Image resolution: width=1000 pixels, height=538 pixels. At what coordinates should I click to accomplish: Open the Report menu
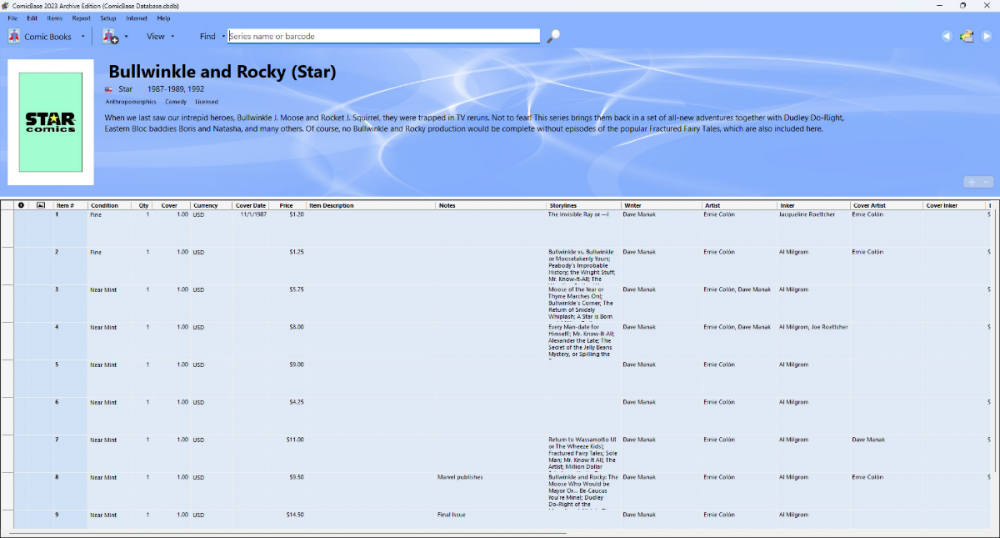81,18
